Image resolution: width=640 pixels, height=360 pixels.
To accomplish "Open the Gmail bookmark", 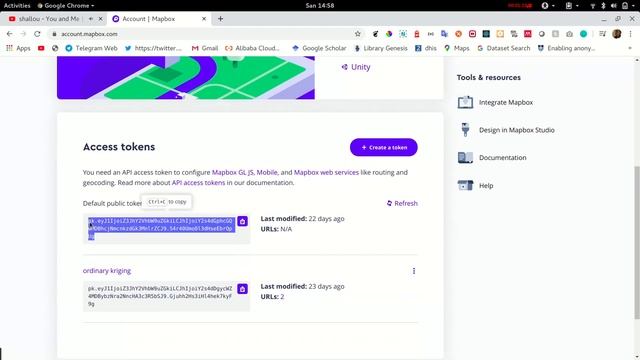I will (205, 48).
